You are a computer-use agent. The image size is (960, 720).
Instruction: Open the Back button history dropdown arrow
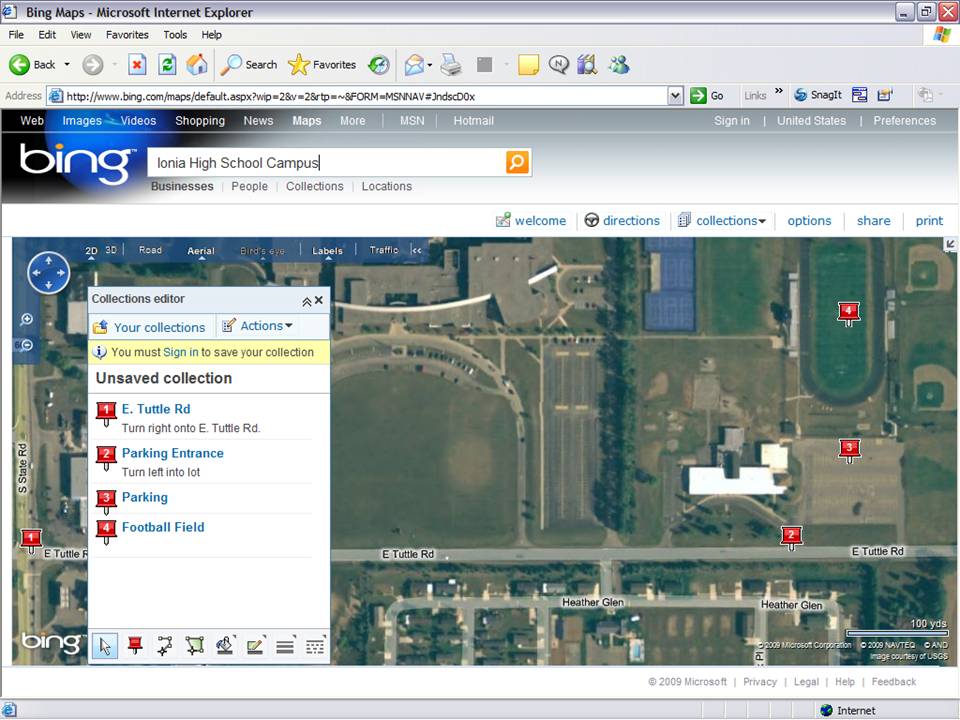67,64
